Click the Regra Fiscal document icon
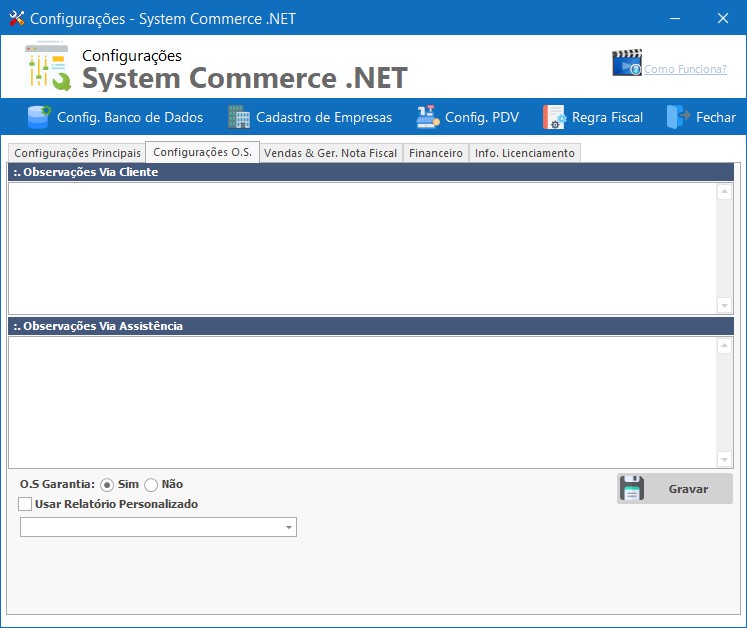Image resolution: width=747 pixels, height=628 pixels. pyautogui.click(x=554, y=117)
